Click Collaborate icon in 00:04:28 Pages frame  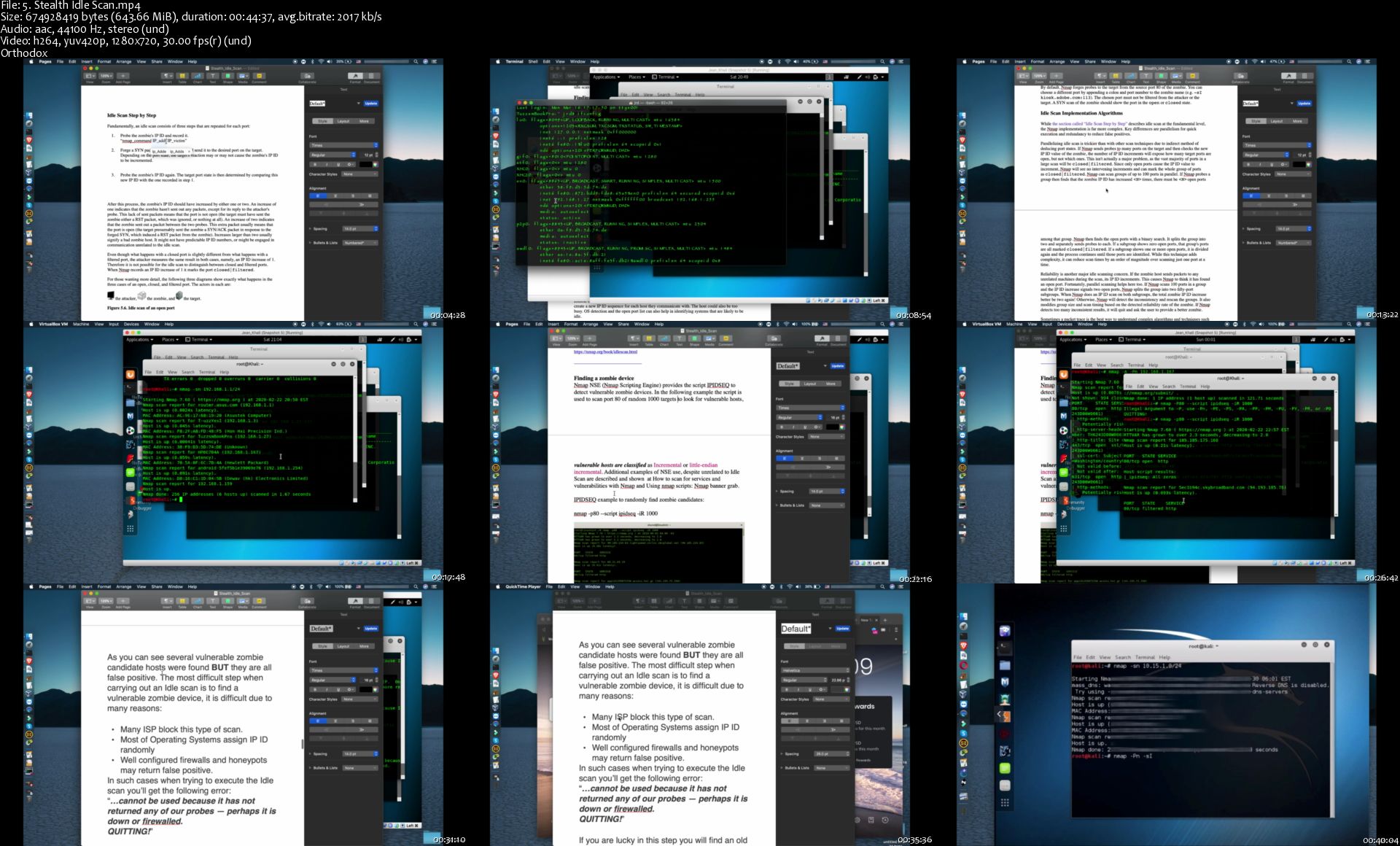click(x=307, y=76)
